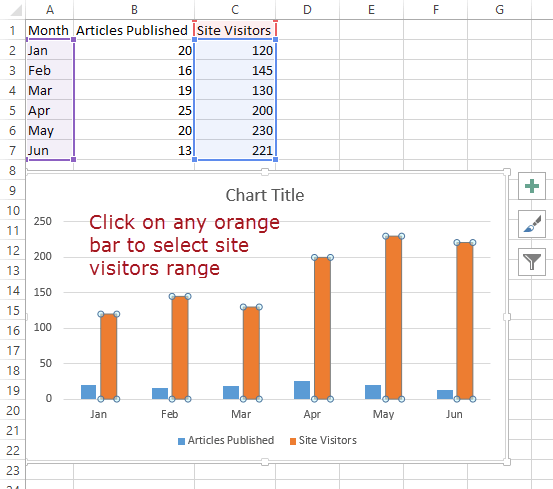
Task: Select the Apr cell in column A
Action: tap(50, 110)
